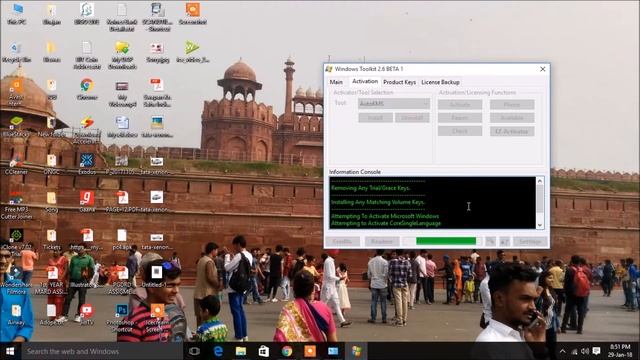Select the iClone v7 desktop icon
Screen dimensions: 640x360
pos(16,242)
